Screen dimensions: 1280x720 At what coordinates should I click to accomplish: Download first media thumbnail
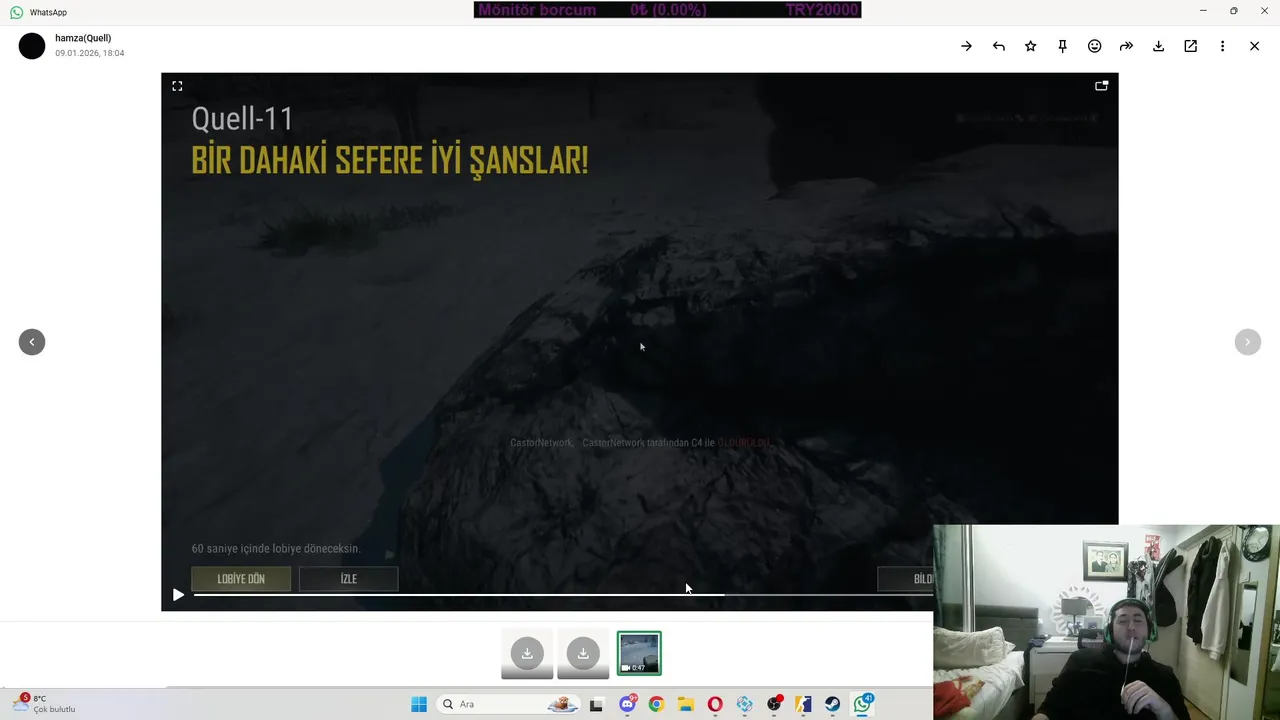pyautogui.click(x=527, y=654)
